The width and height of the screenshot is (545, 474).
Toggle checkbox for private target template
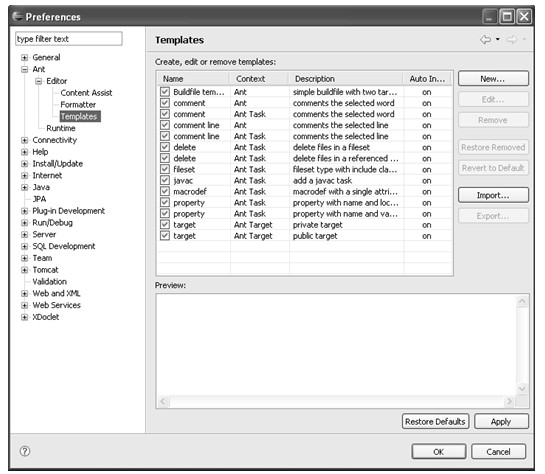tap(165, 224)
